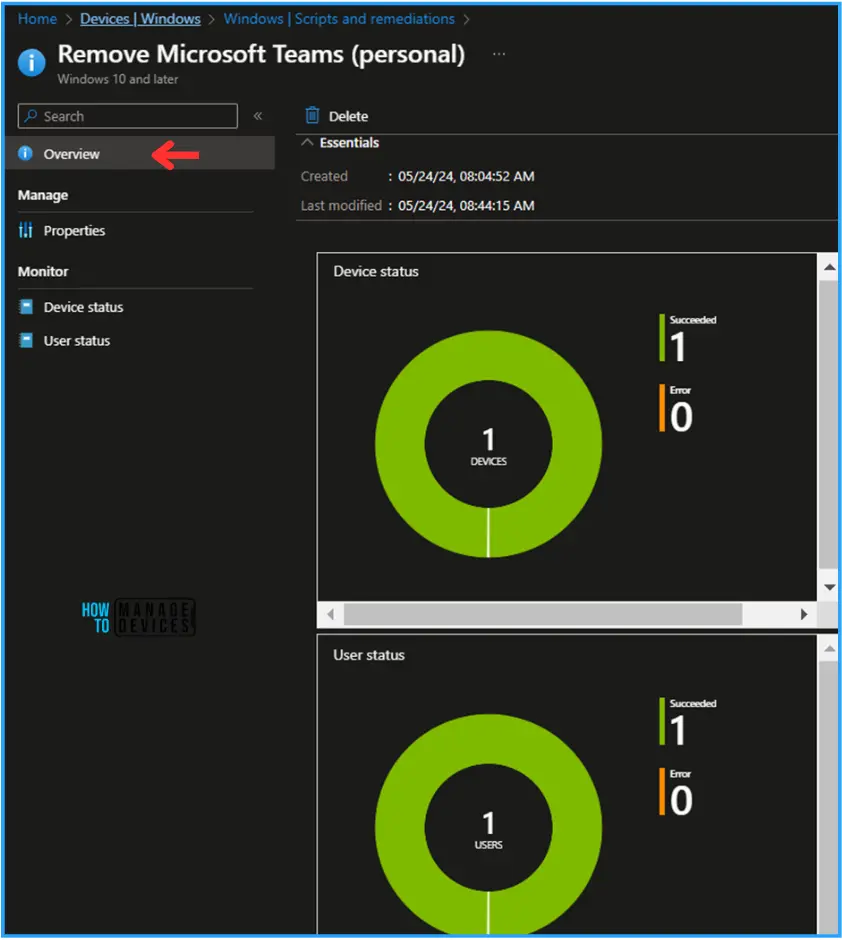
Task: Click the horizontal scrollbar thumb in Device status
Action: tap(543, 614)
